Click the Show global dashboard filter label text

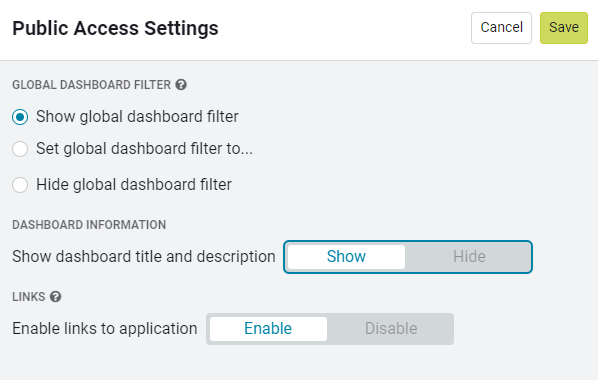click(x=137, y=117)
